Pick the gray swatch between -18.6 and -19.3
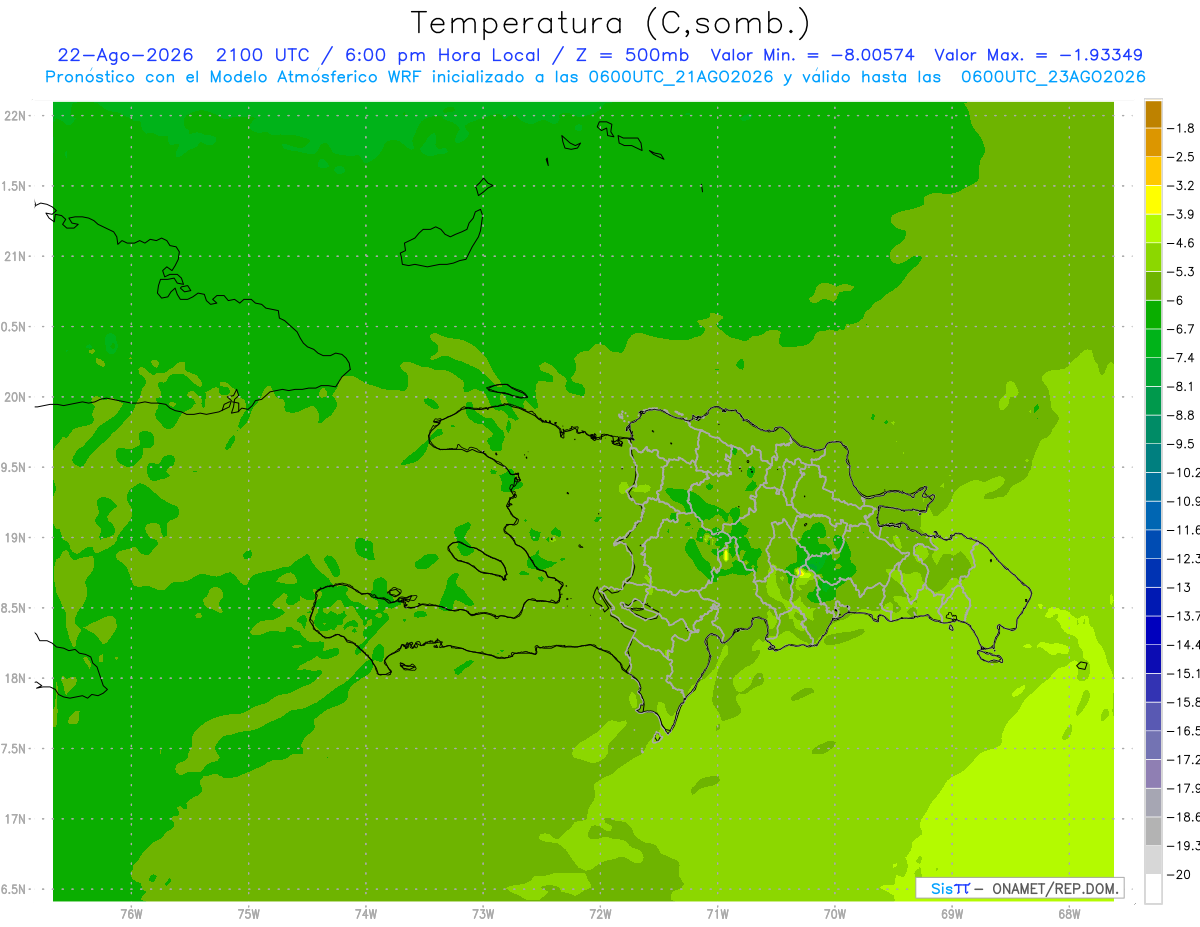Viewport: 1200px width, 927px height. 1153,831
